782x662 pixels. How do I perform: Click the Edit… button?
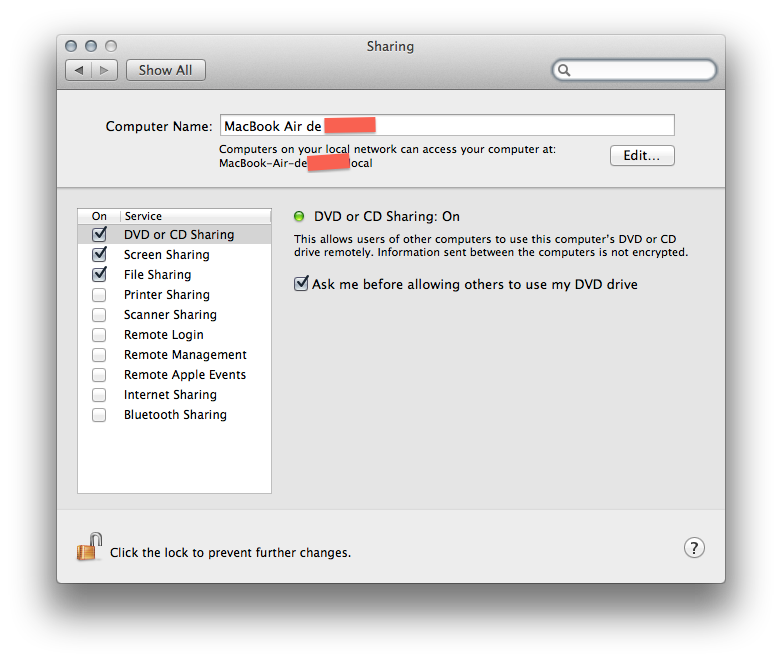point(642,156)
